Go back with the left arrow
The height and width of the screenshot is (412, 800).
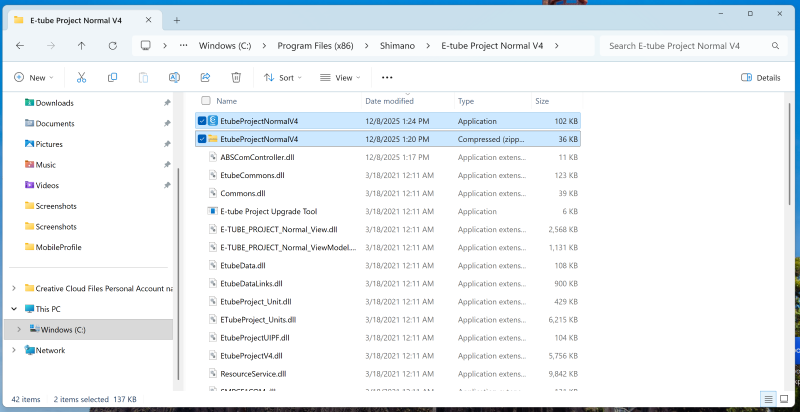(x=20, y=45)
